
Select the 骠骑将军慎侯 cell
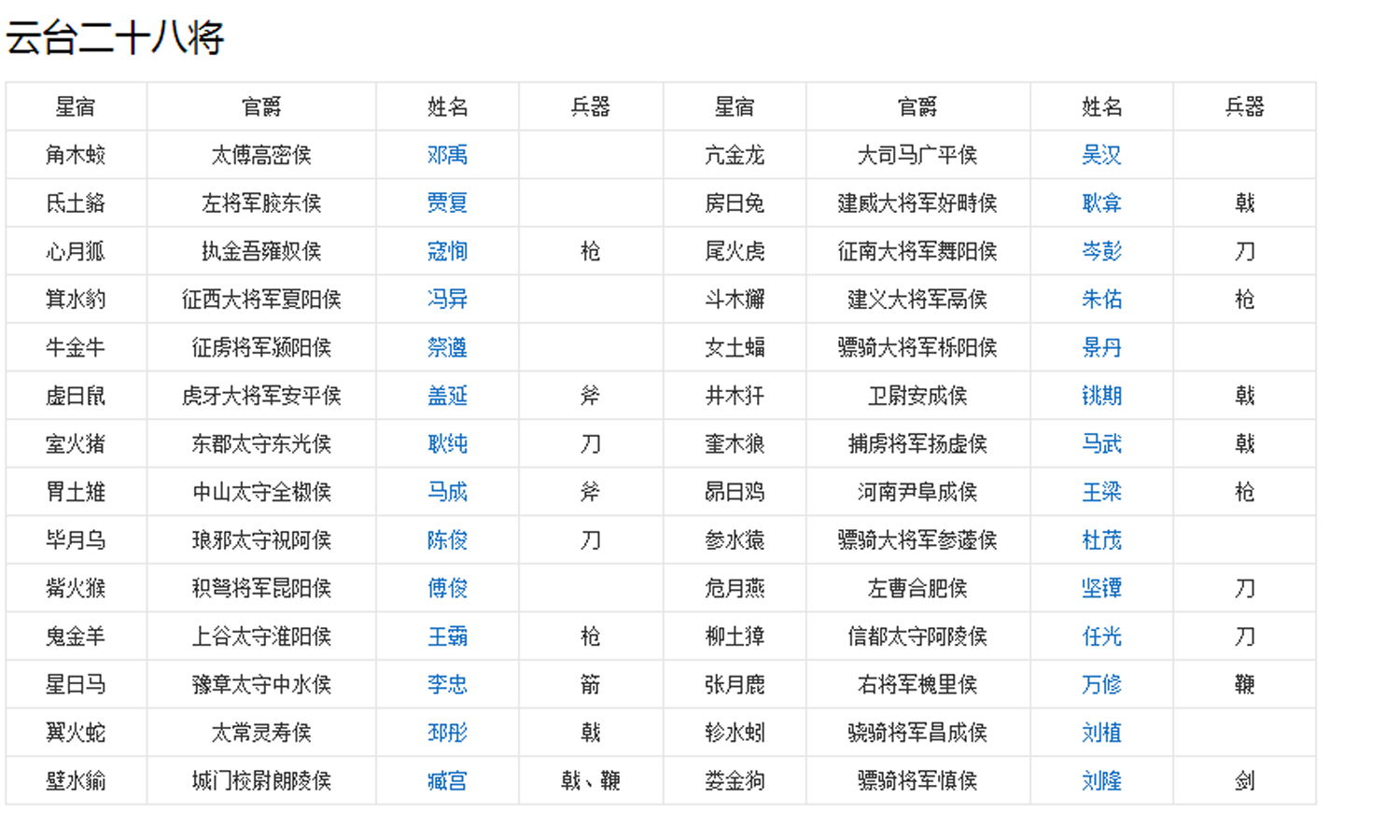click(x=917, y=781)
